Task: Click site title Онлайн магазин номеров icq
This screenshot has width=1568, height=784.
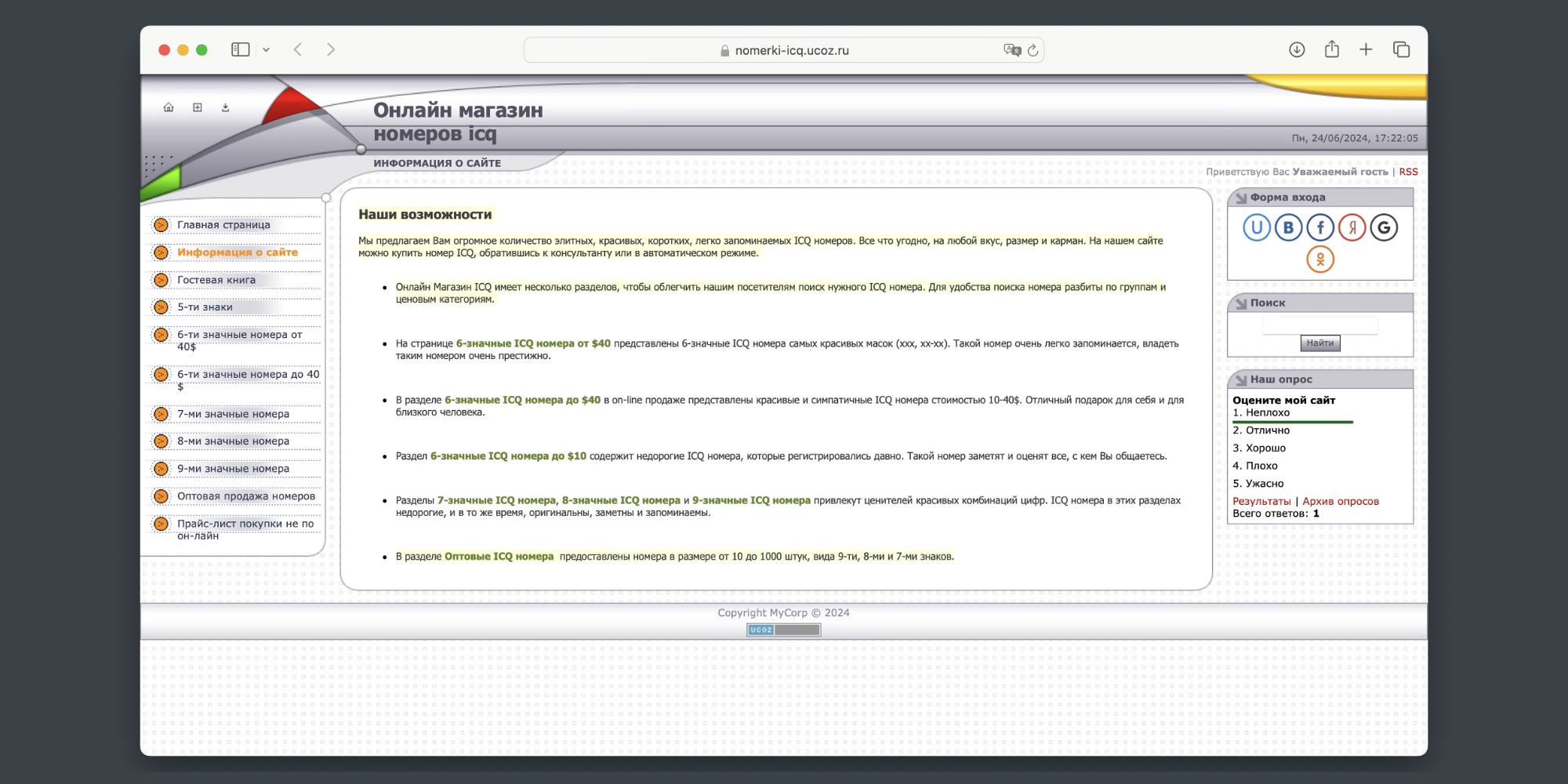Action: pyautogui.click(x=458, y=122)
